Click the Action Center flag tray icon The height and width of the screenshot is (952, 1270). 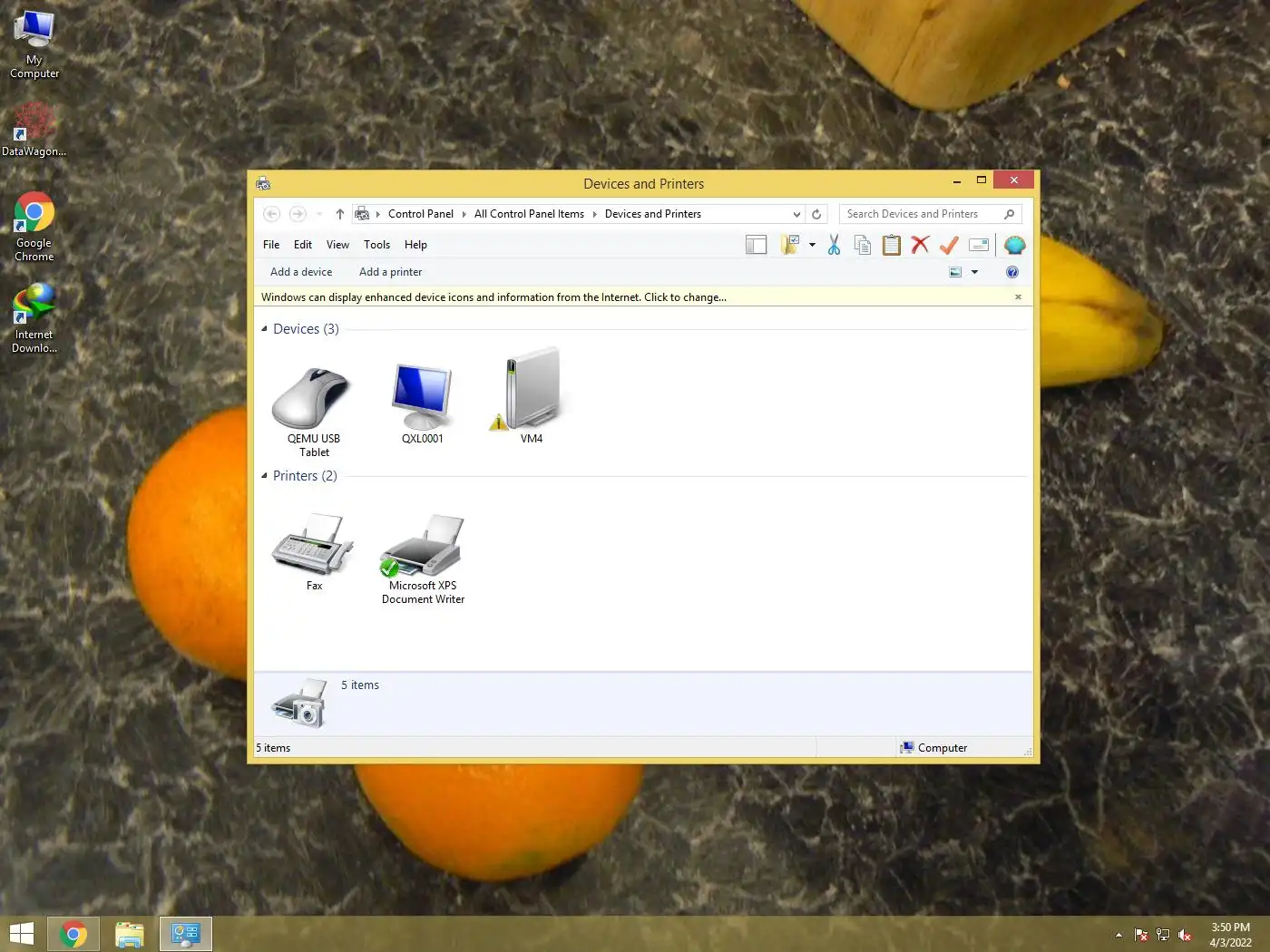click(1141, 935)
